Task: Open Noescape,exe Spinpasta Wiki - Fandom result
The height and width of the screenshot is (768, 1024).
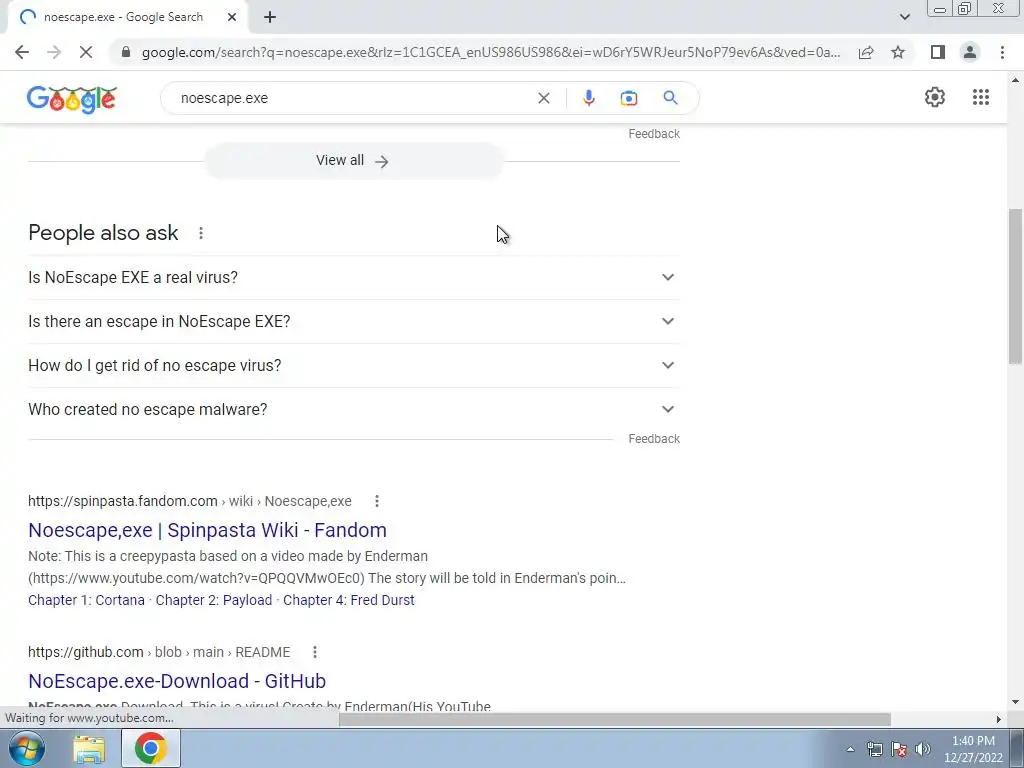Action: pyautogui.click(x=208, y=530)
